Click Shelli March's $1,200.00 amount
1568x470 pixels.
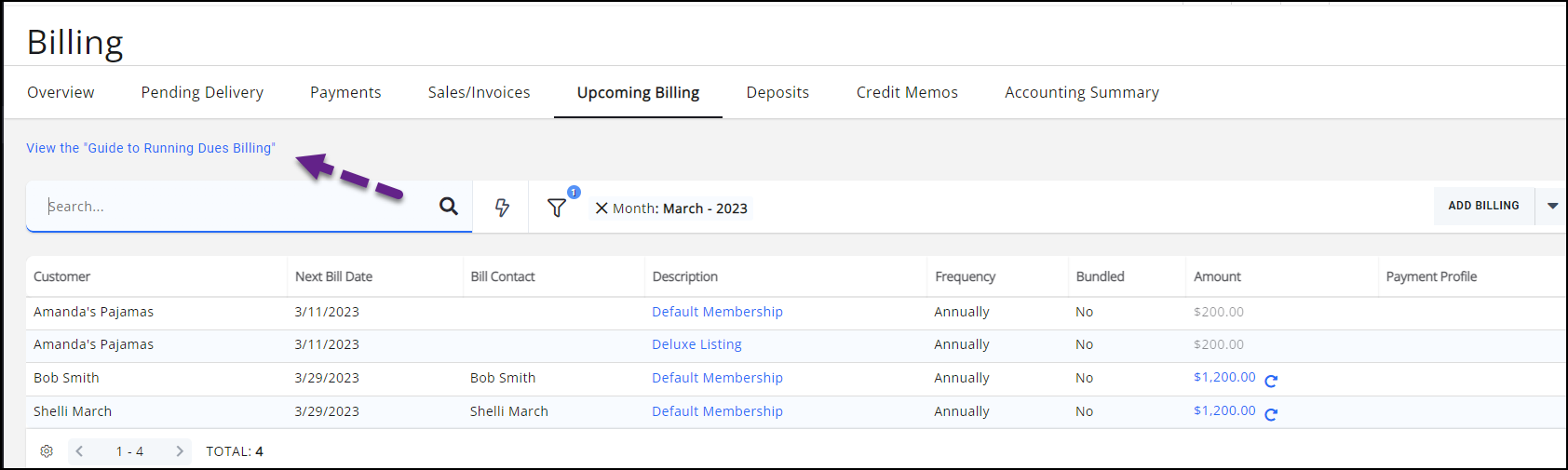tap(1223, 410)
